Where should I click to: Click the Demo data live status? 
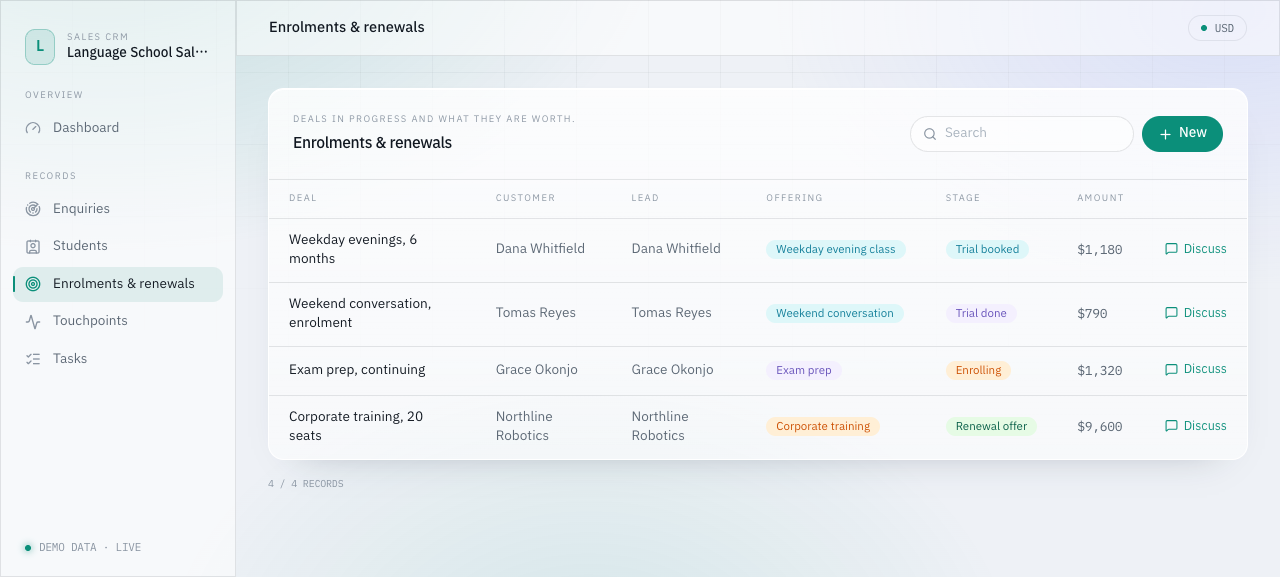pyautogui.click(x=82, y=548)
